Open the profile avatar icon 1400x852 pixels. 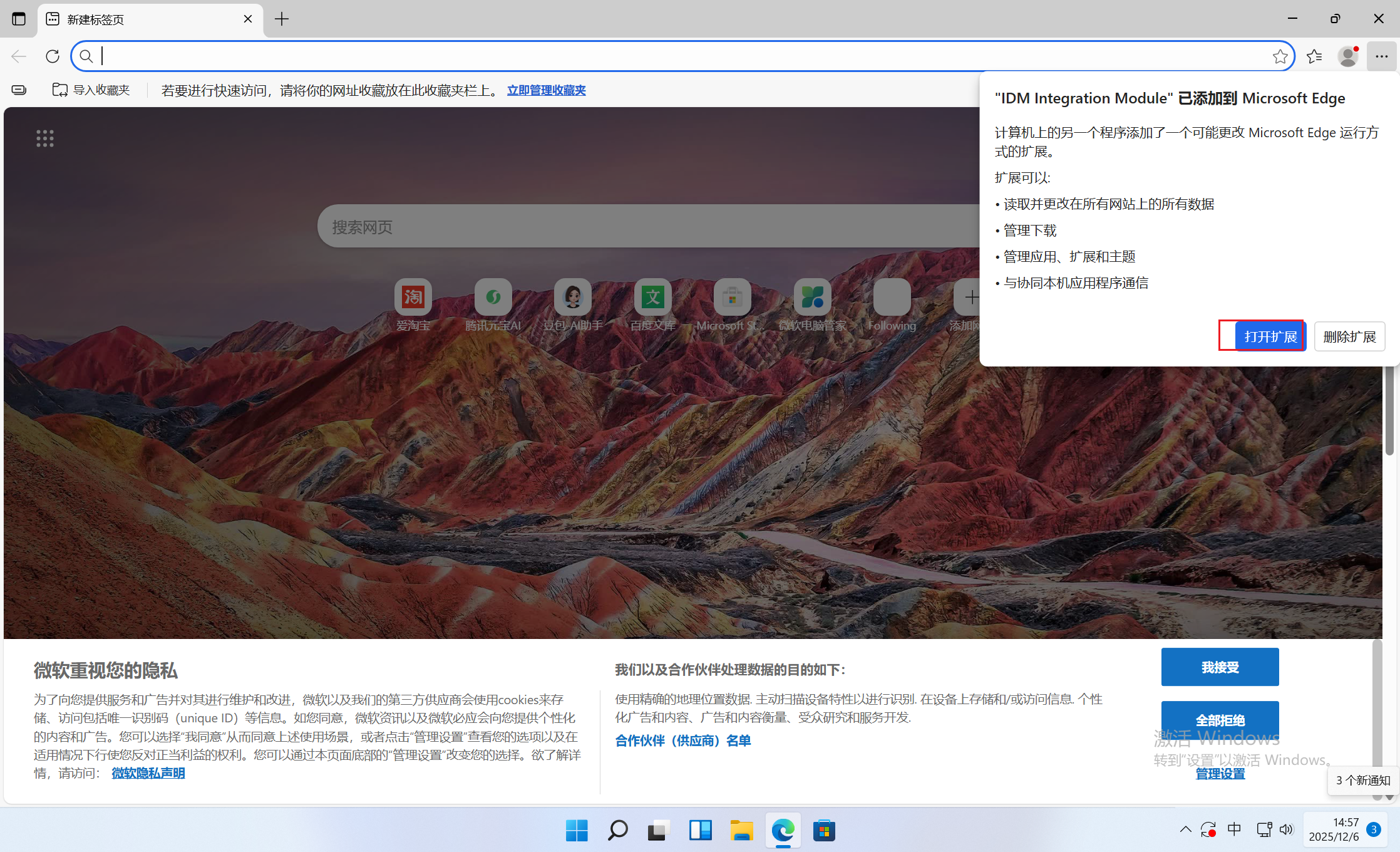pyautogui.click(x=1347, y=56)
